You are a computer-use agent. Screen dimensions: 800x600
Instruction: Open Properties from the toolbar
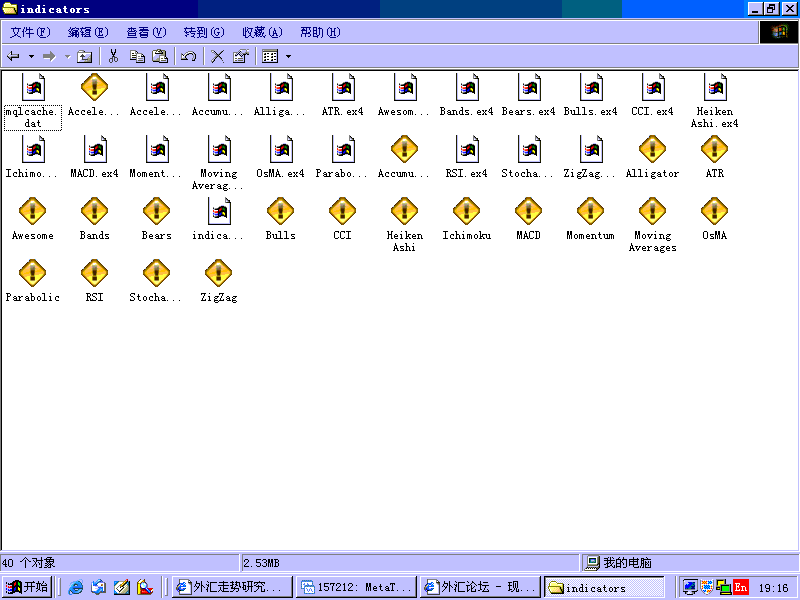point(241,56)
